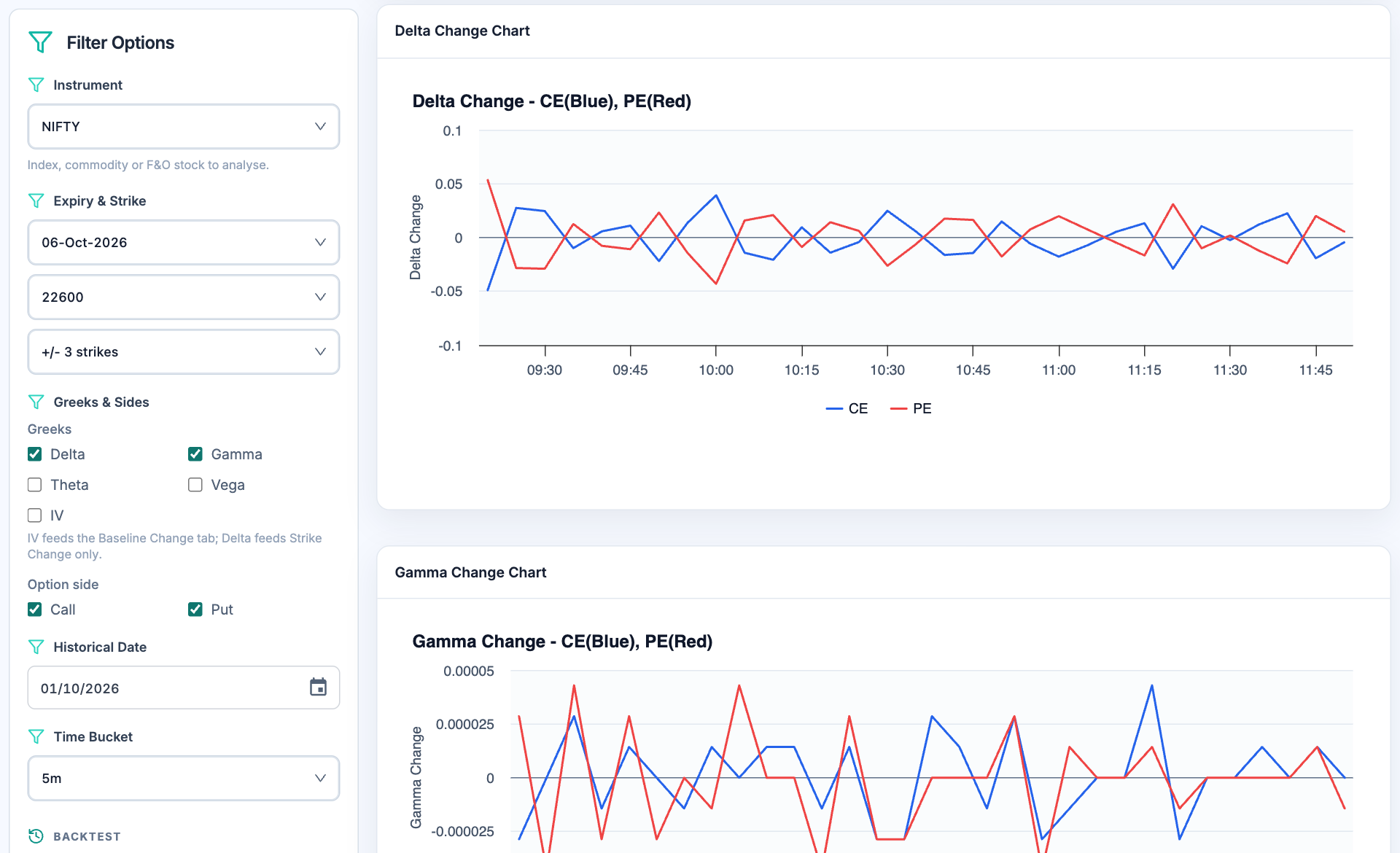Enable the Theta checkbox
The image size is (1400, 853).
pos(34,485)
